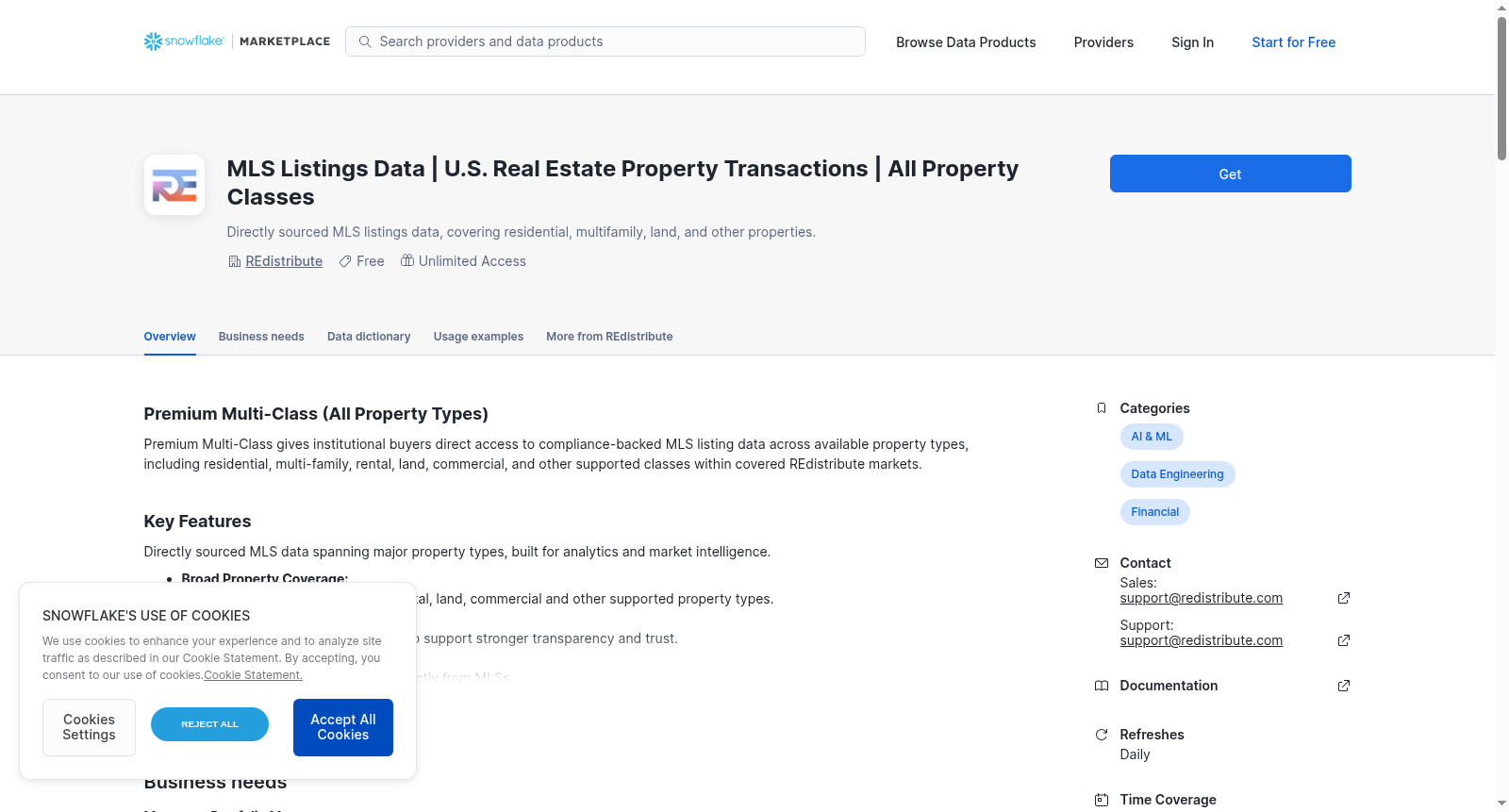This screenshot has height=812, width=1509.
Task: Click the book icon beside Documentation
Action: (x=1102, y=686)
